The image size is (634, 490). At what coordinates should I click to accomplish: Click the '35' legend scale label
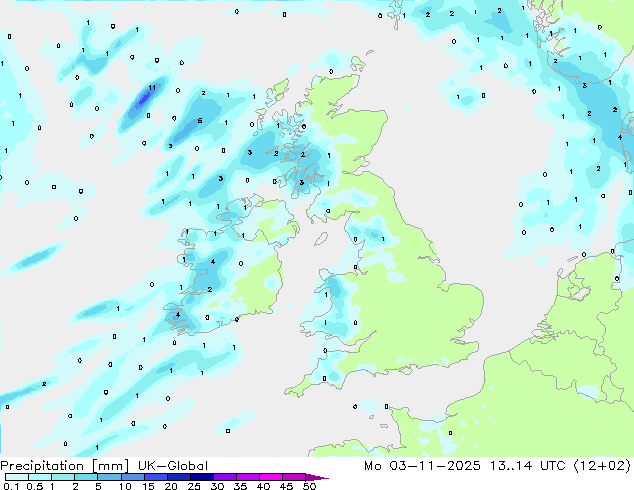tap(240, 486)
